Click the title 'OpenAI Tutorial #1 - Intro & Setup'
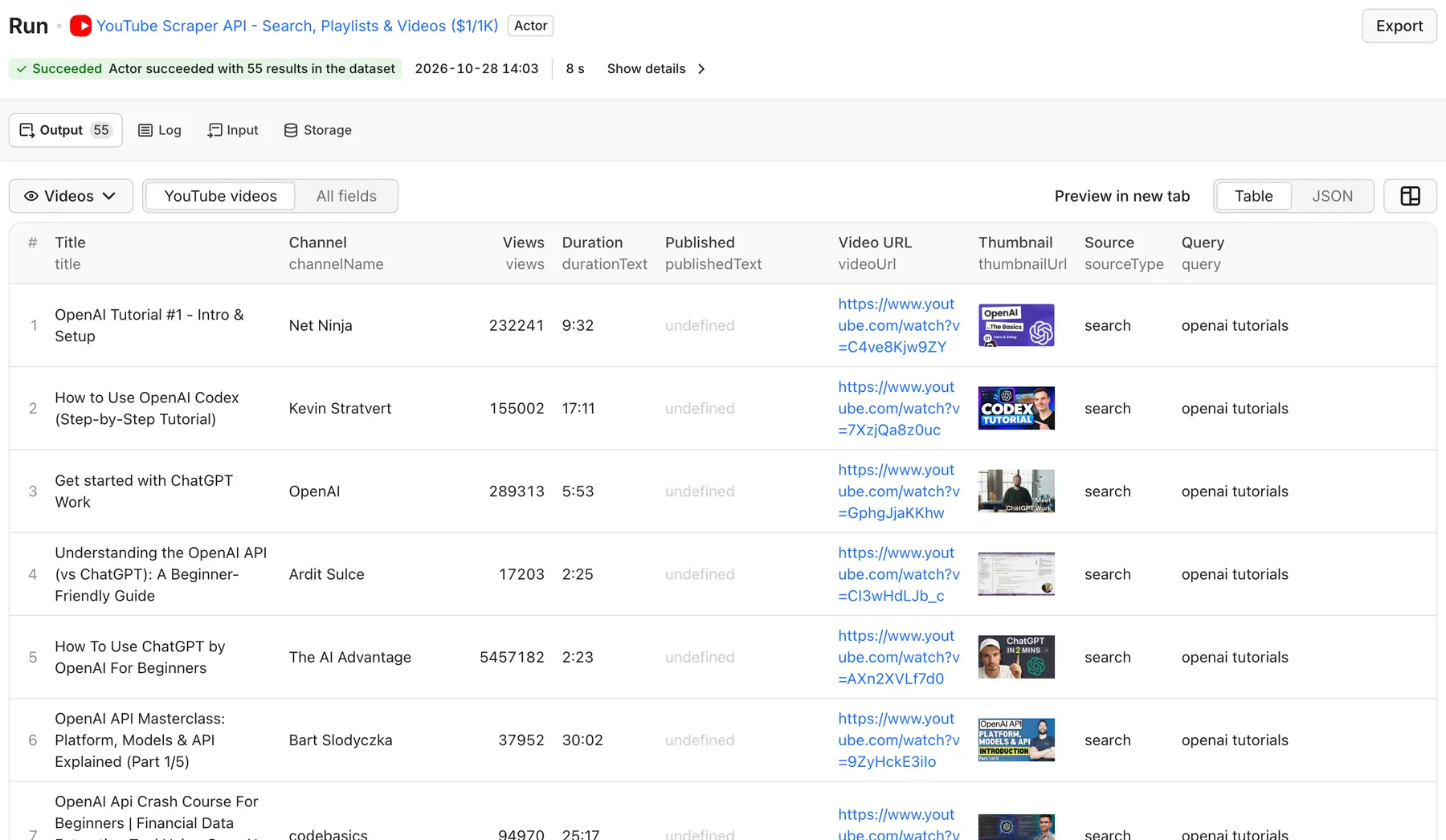1446x840 pixels. click(x=149, y=325)
